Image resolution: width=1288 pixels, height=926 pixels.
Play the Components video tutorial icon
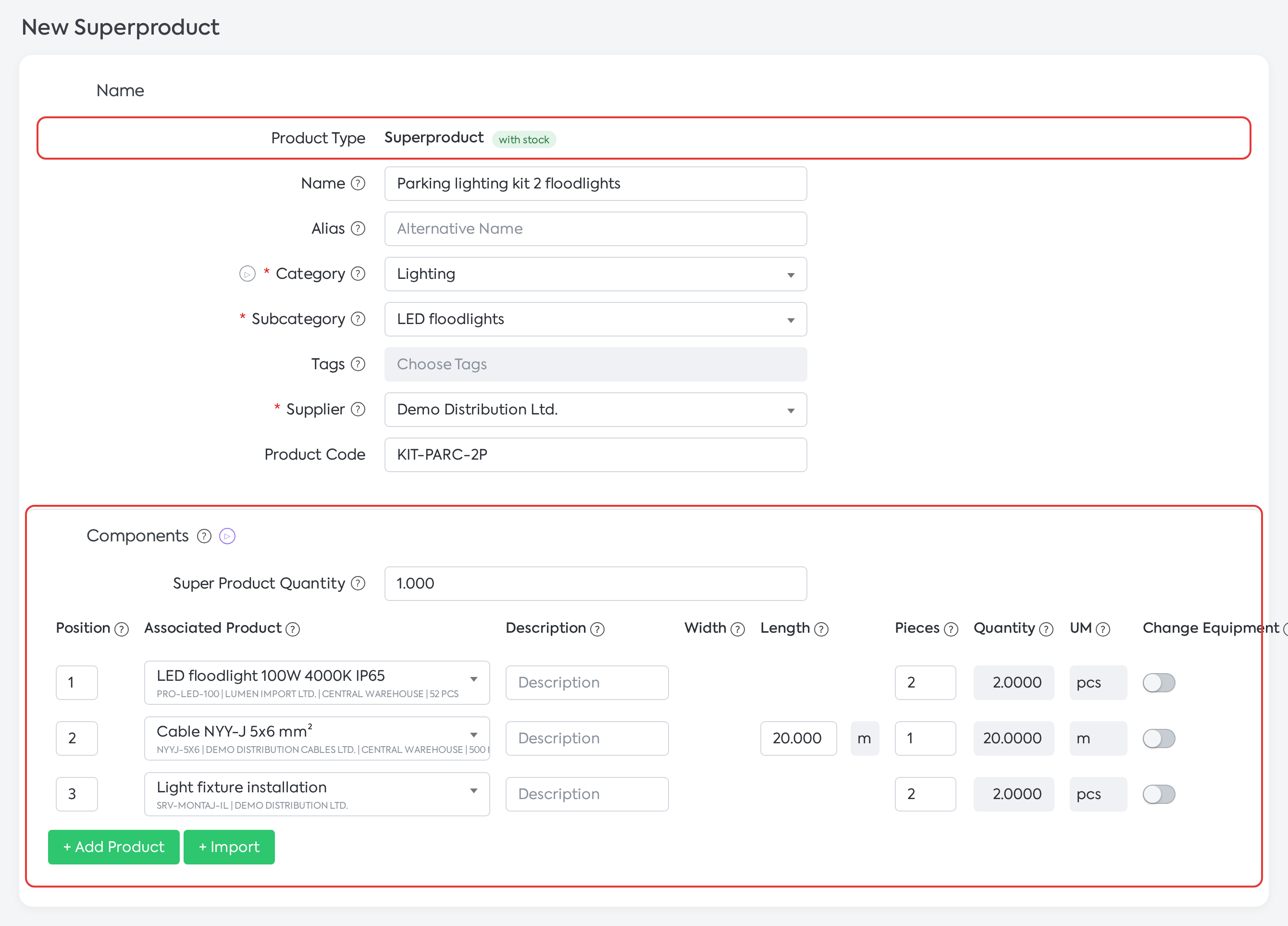(227, 536)
